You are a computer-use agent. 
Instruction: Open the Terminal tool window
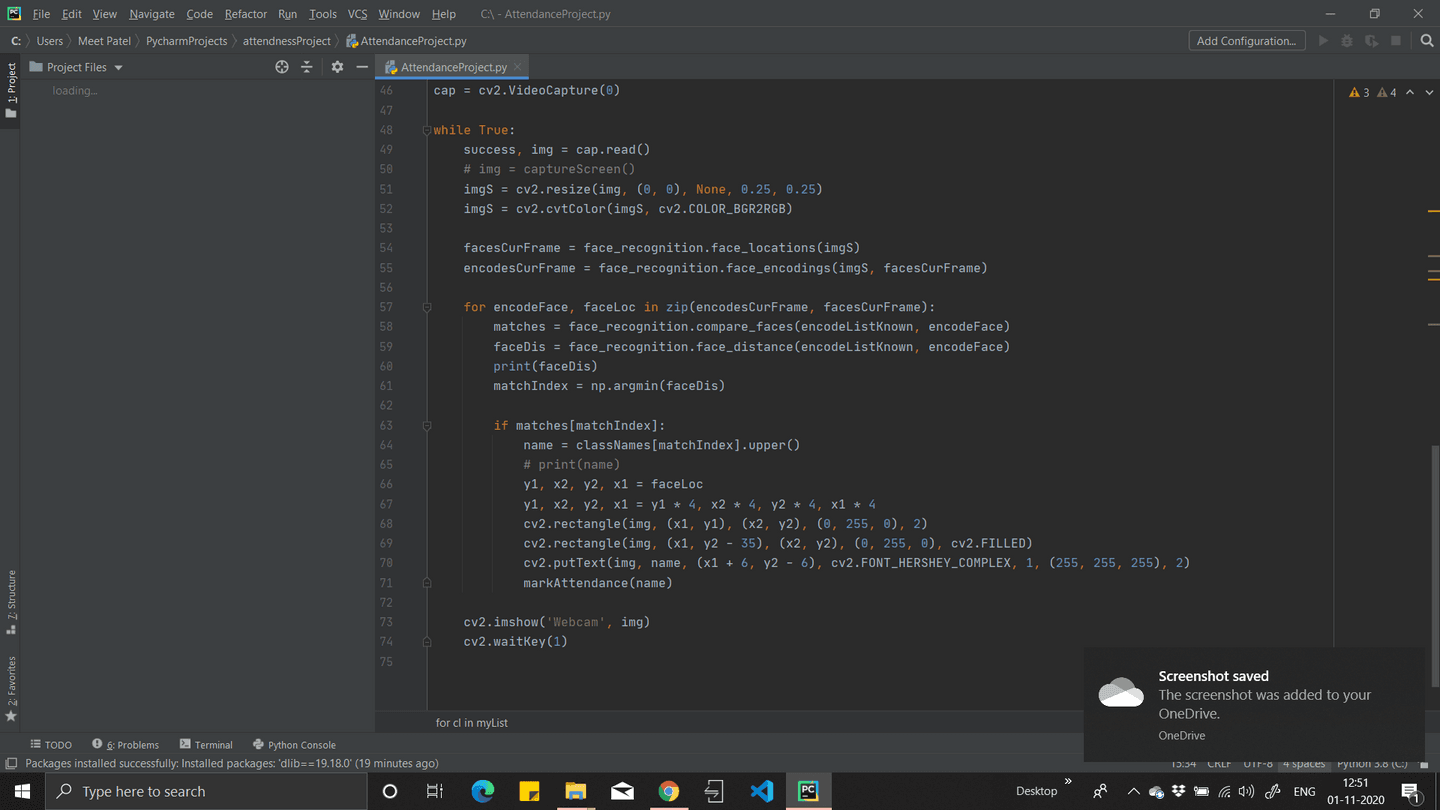point(206,744)
